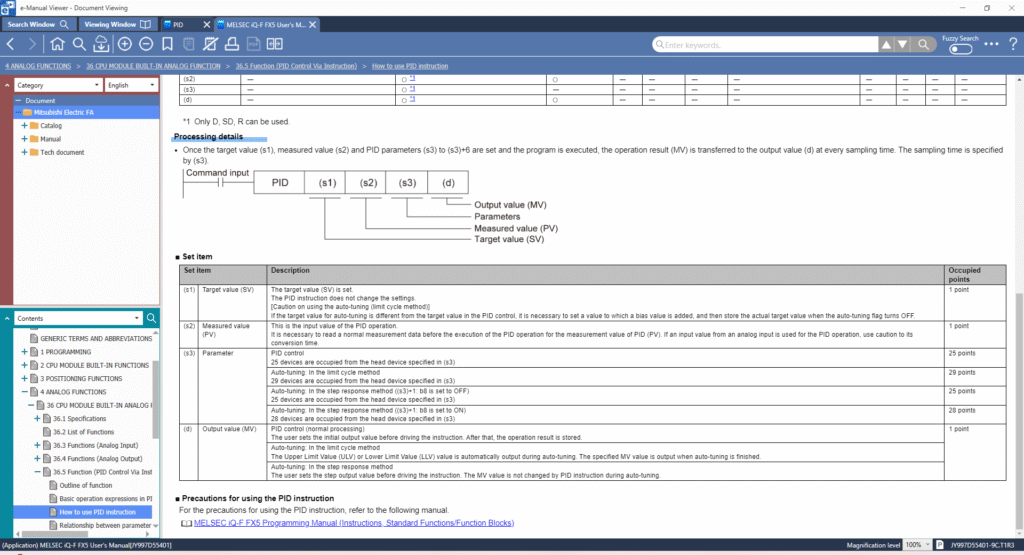Expand the Tech document folder
This screenshot has width=1024, height=555.
24,152
